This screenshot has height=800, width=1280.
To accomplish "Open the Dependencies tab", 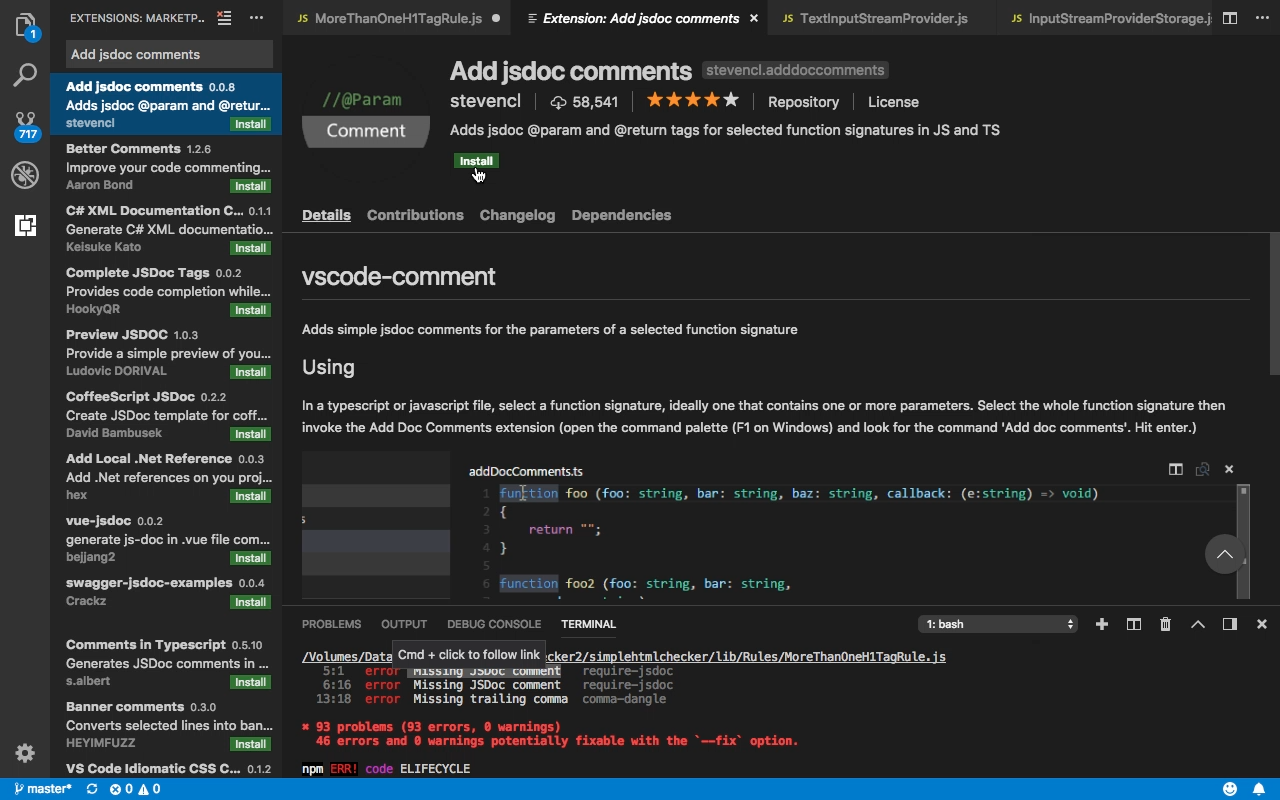I will [x=621, y=215].
